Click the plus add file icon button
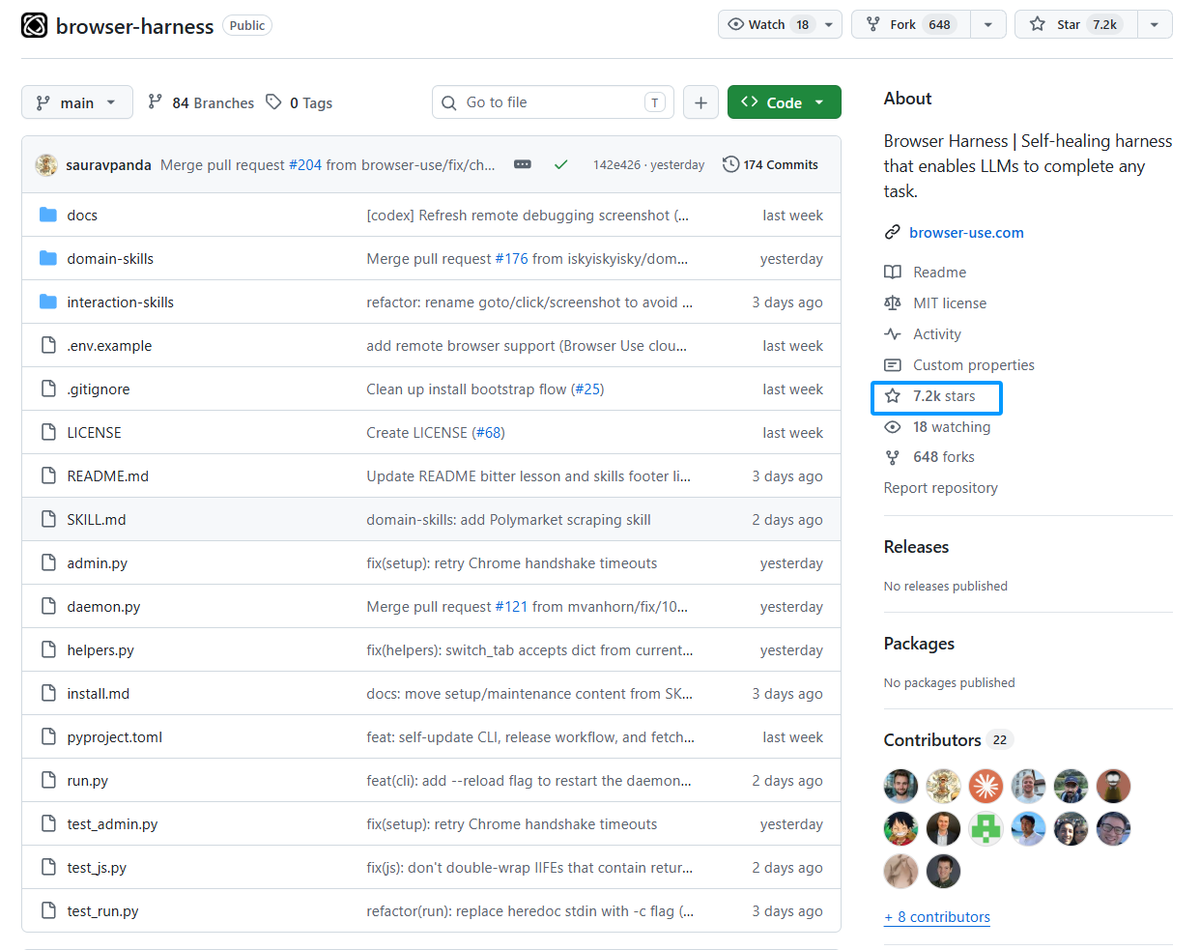Image resolution: width=1200 pixels, height=950 pixels. click(700, 103)
